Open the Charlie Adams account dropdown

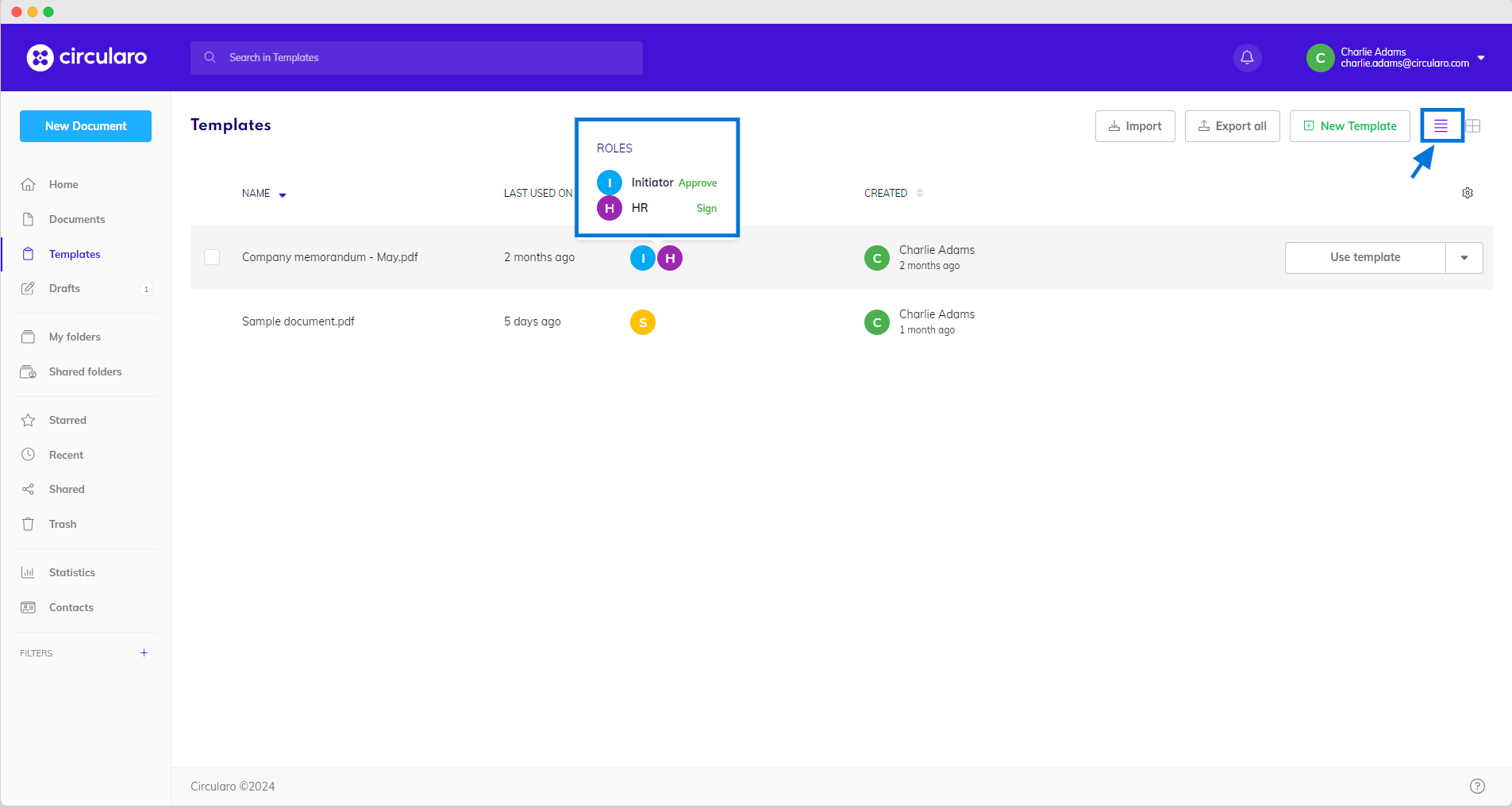[x=1481, y=57]
